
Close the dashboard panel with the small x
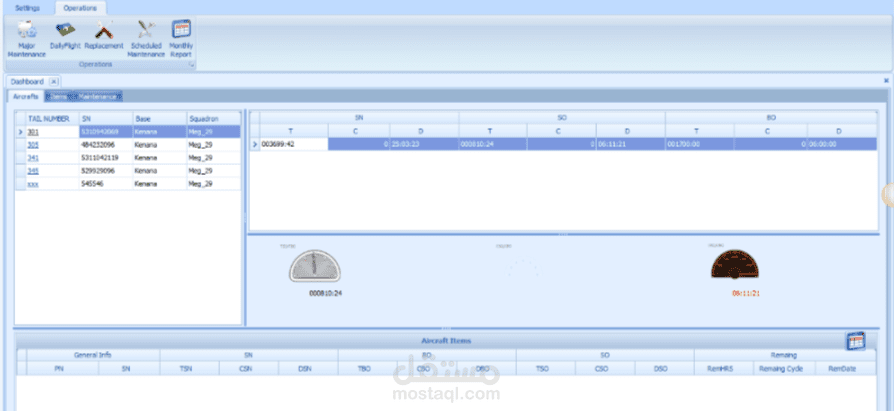[886, 81]
